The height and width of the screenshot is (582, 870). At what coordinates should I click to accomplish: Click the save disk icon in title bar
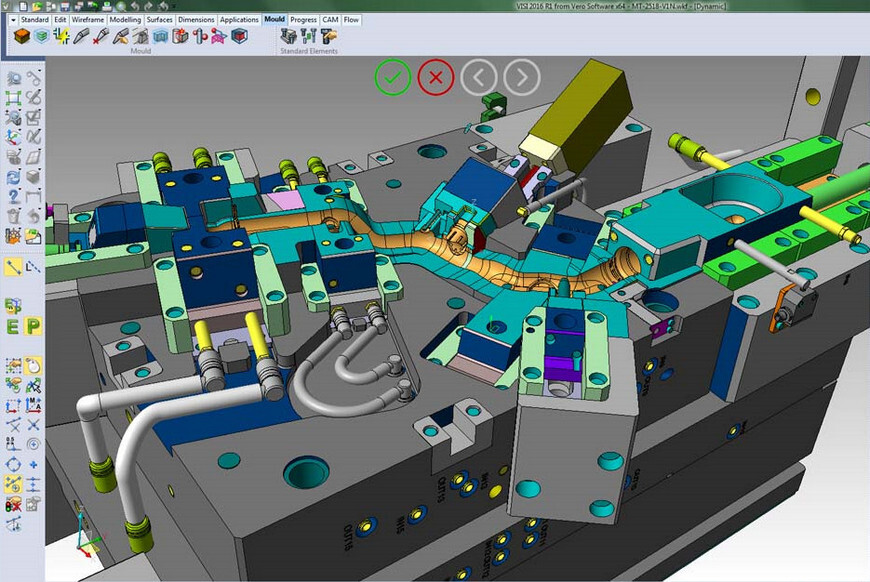pos(65,7)
